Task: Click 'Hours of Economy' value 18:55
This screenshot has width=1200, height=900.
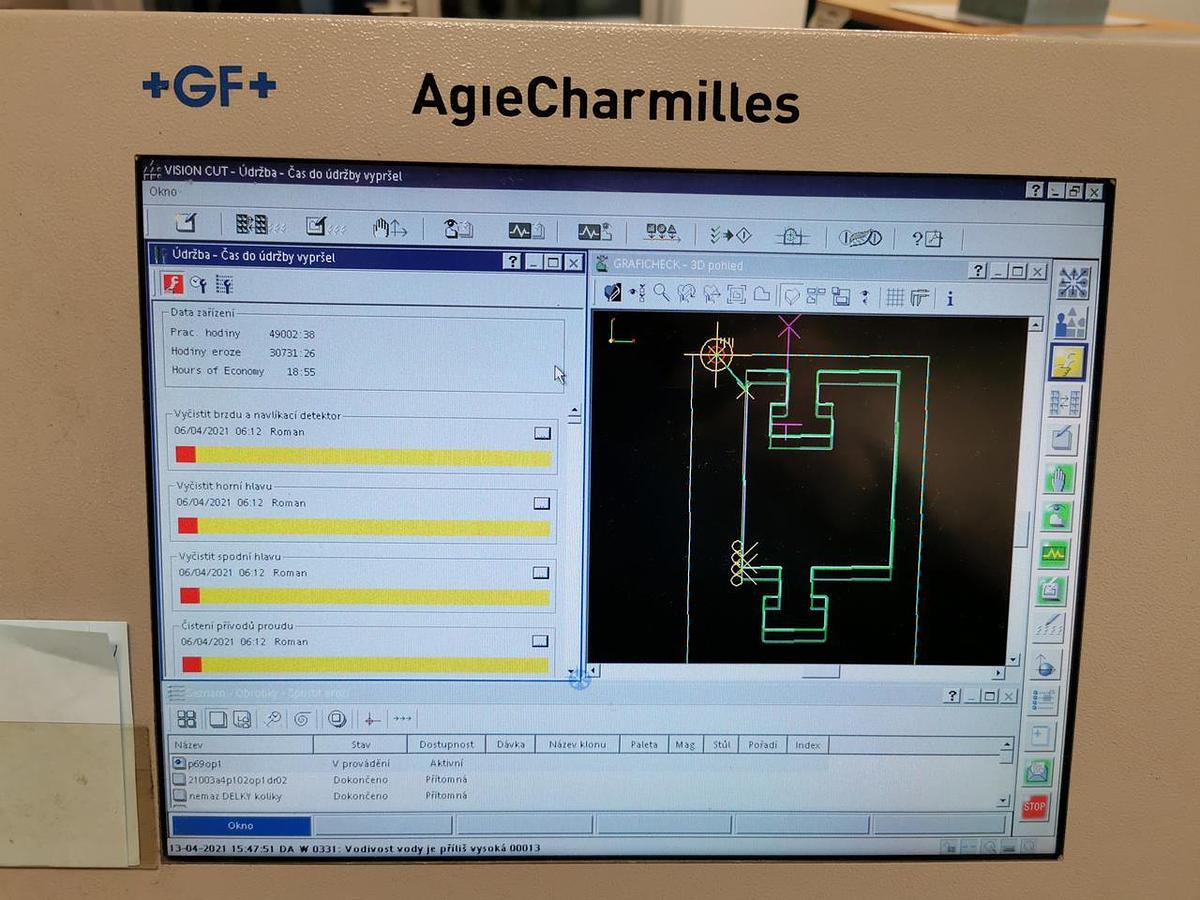Action: point(301,371)
